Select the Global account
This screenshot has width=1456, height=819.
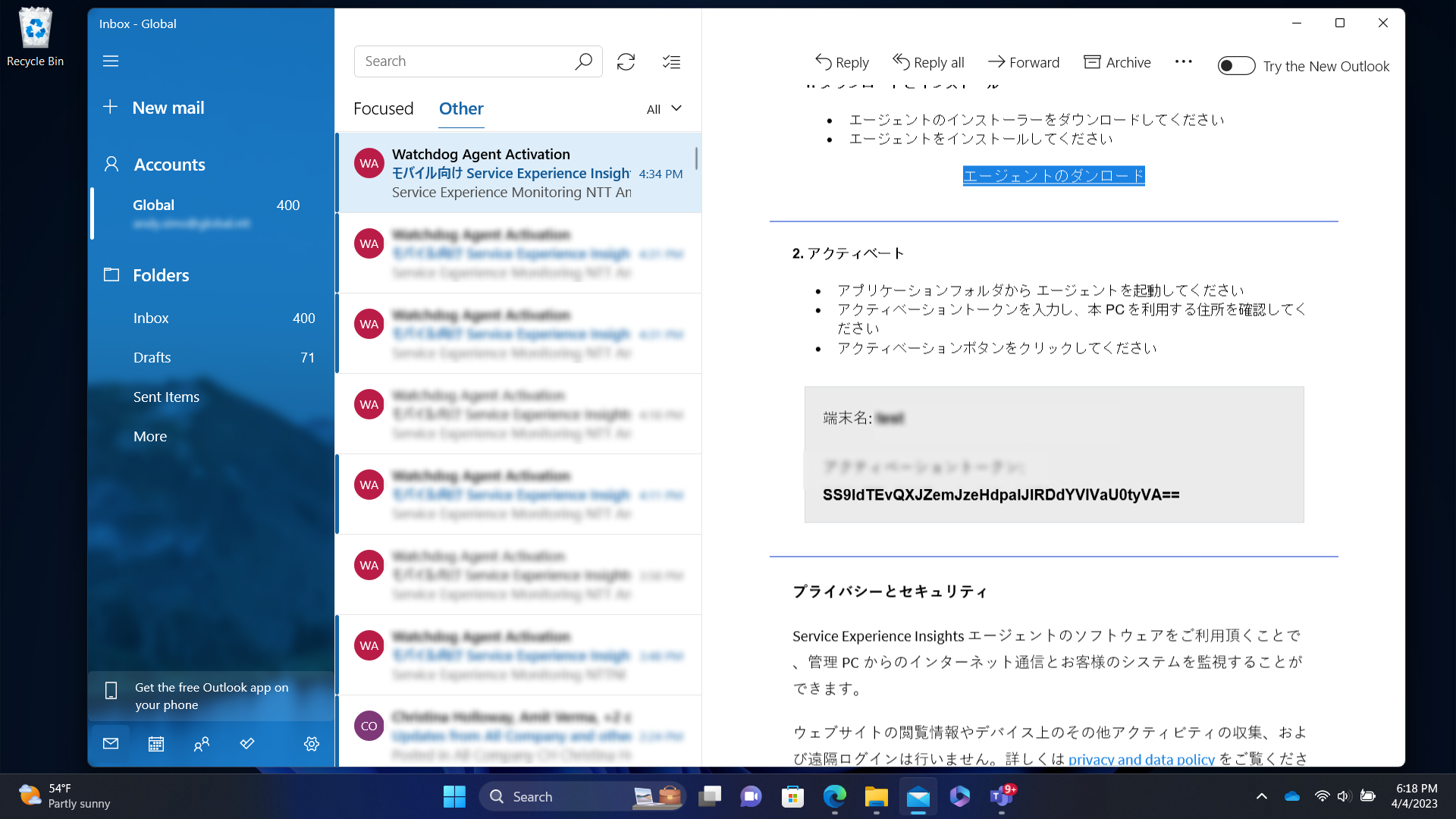[x=211, y=213]
